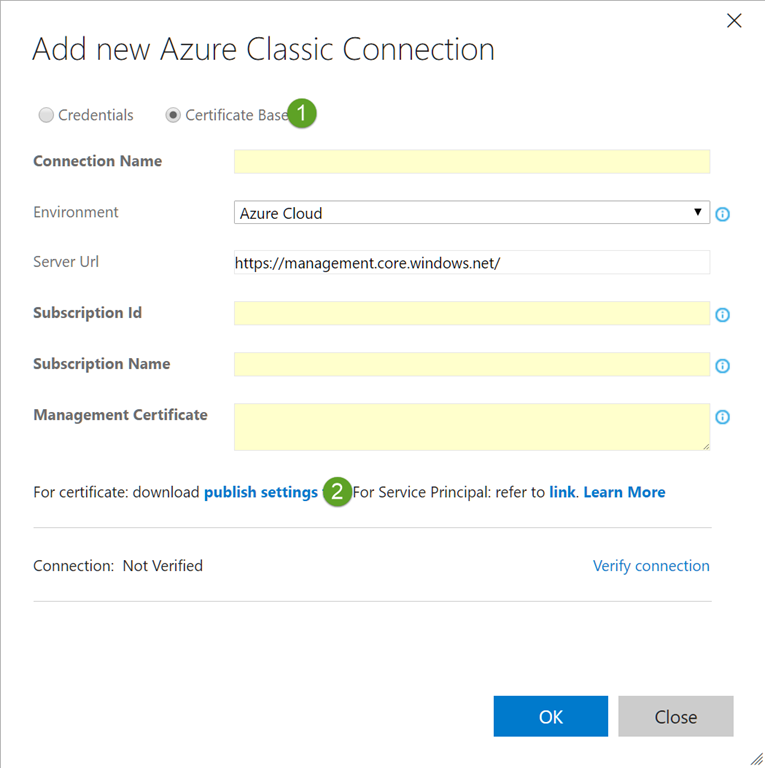
Task: Close the dialog with the X icon
Action: (734, 21)
